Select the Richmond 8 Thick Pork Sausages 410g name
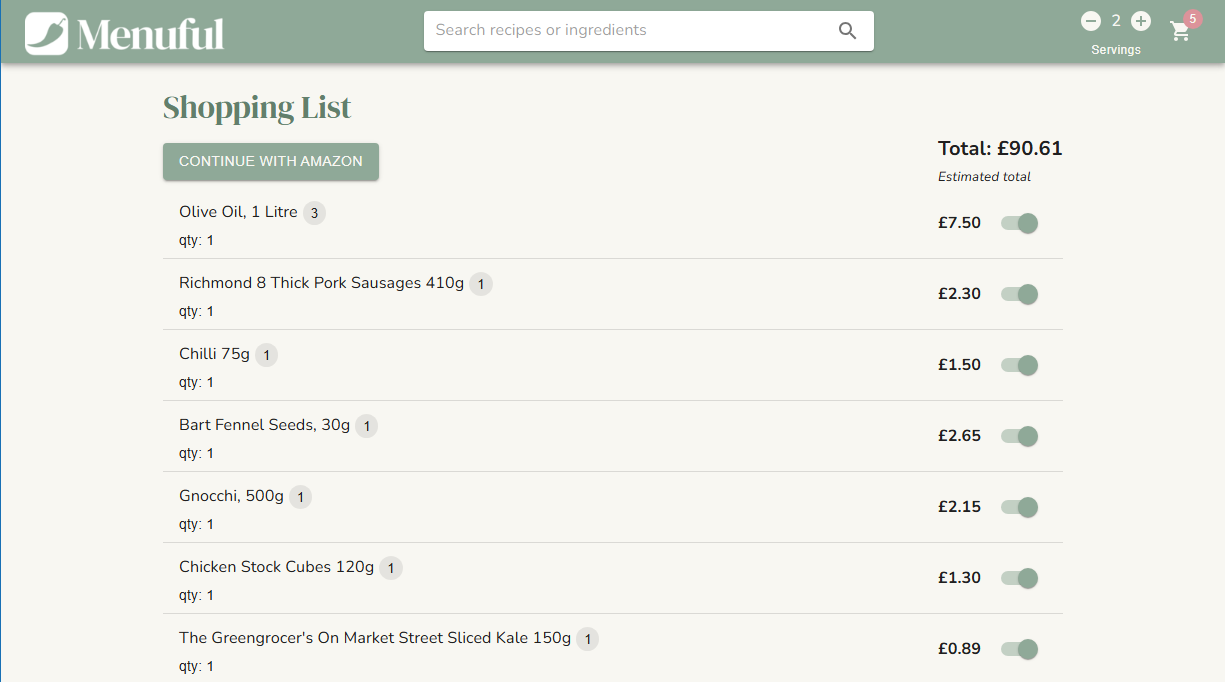 pos(322,283)
